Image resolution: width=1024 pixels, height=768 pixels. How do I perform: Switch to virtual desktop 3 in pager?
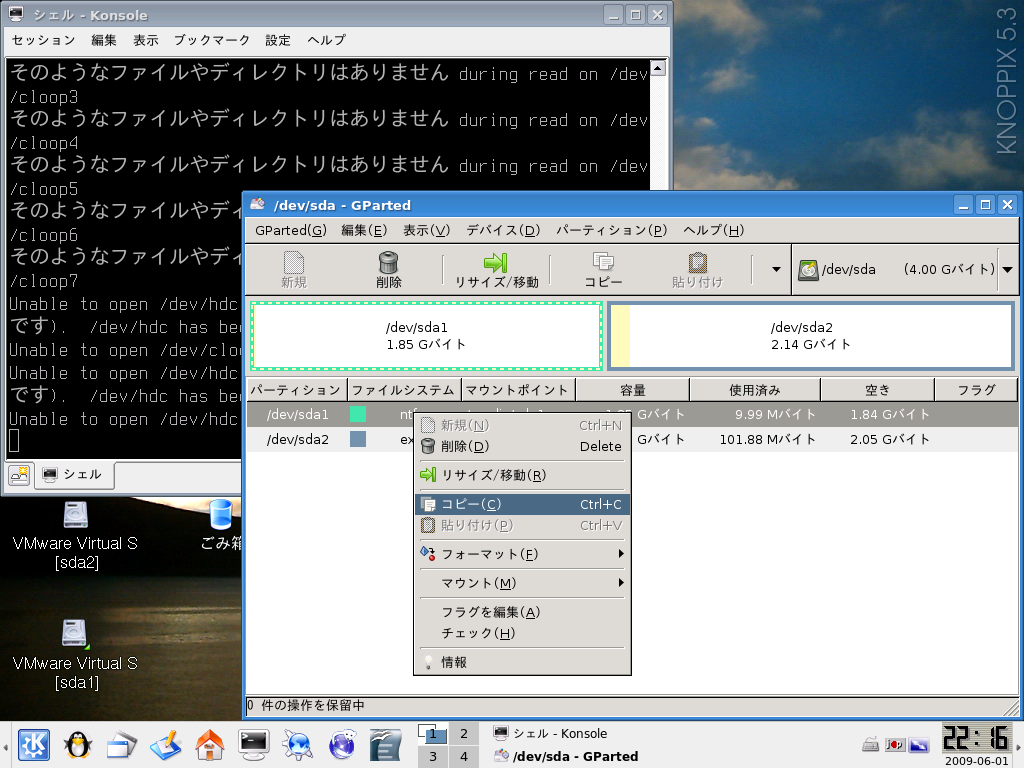(433, 756)
